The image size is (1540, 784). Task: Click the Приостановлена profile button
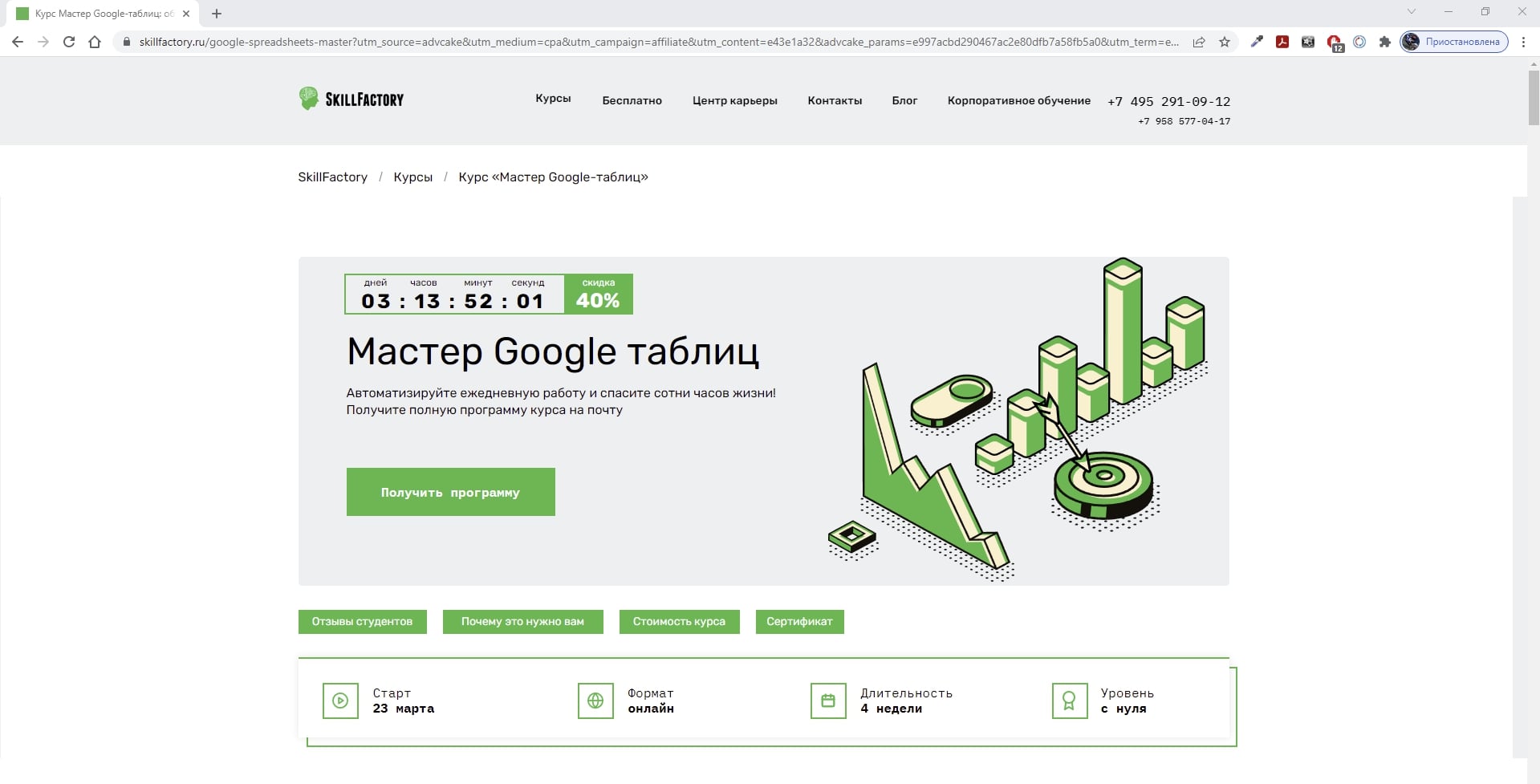[1454, 42]
